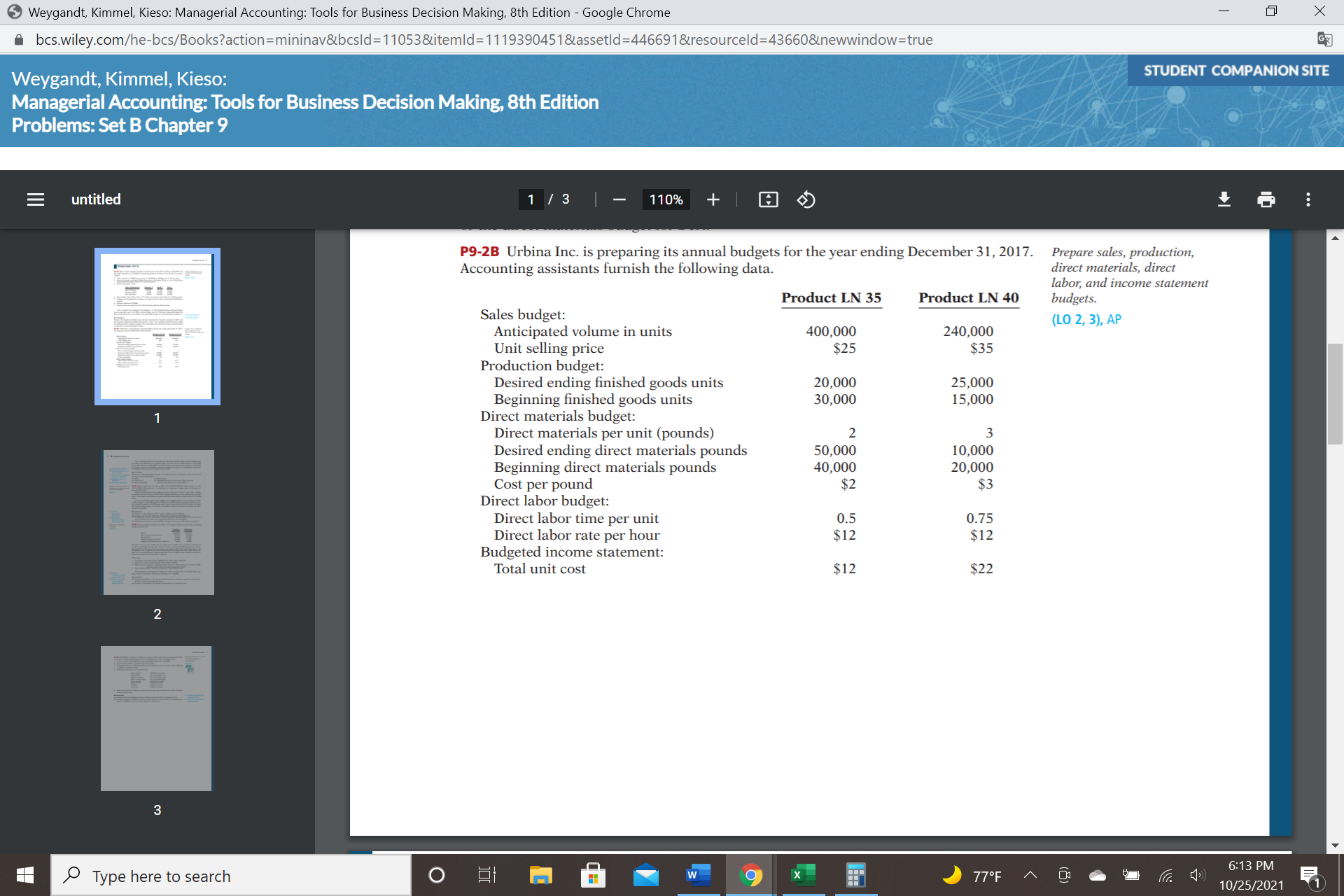Click the fit to page icon

click(x=768, y=199)
